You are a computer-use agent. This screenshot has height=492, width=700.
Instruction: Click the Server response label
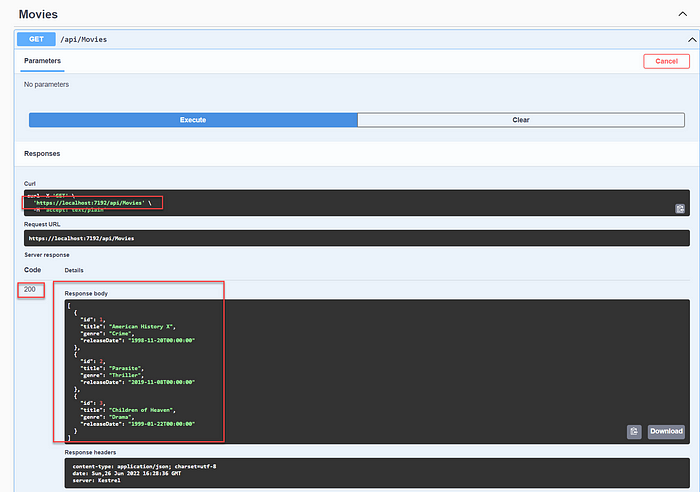click(x=47, y=255)
